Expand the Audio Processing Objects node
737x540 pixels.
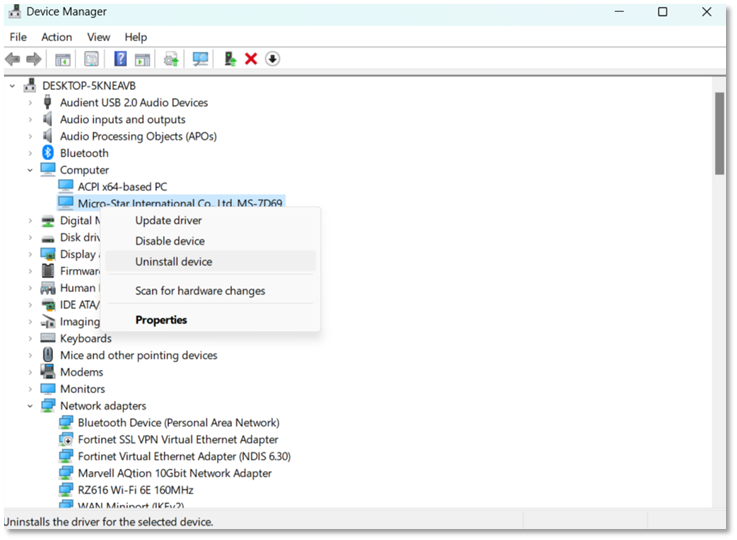(30, 136)
